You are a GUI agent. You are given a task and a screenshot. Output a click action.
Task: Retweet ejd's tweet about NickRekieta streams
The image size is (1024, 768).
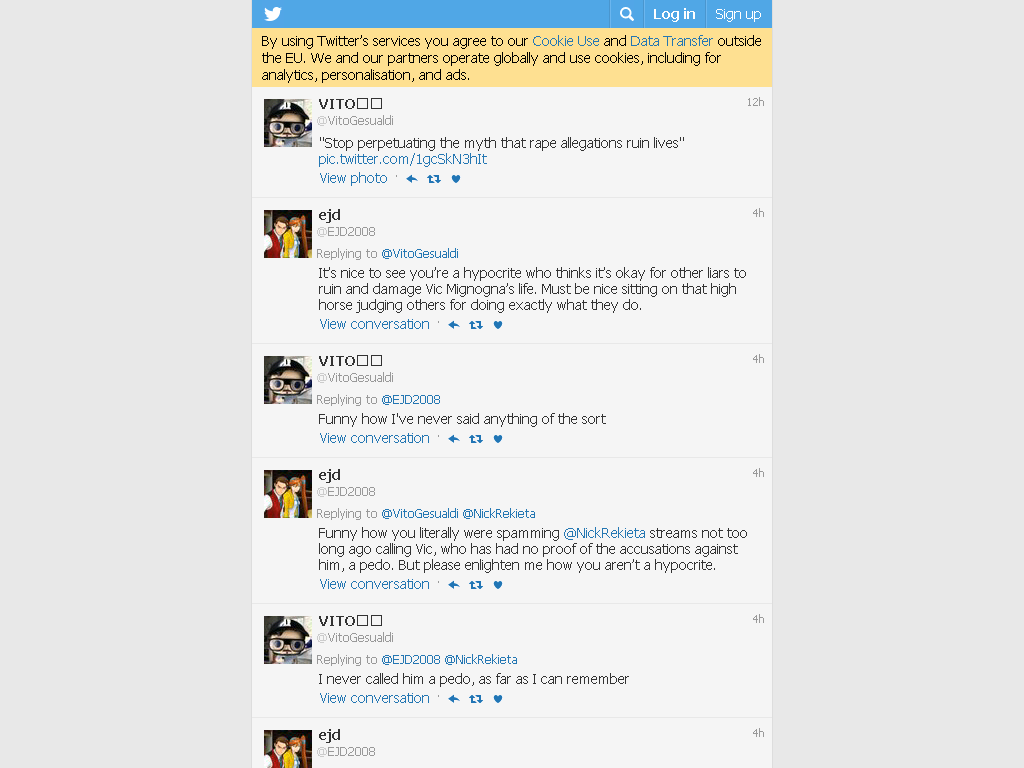tap(476, 585)
